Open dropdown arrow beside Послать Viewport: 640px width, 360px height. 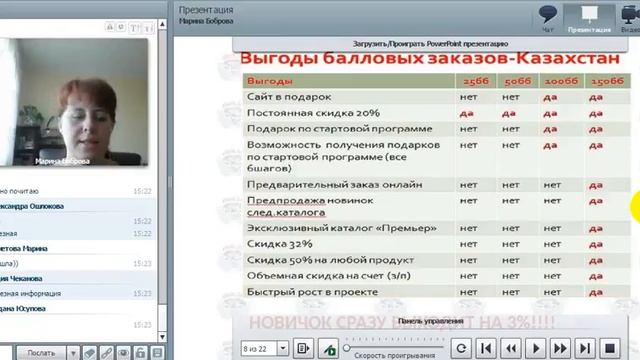[73, 353]
